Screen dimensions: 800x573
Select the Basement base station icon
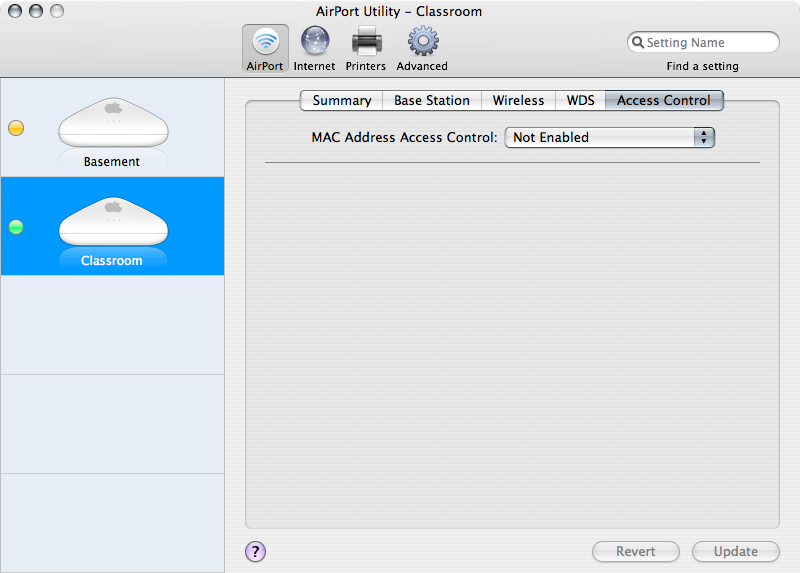pos(113,122)
